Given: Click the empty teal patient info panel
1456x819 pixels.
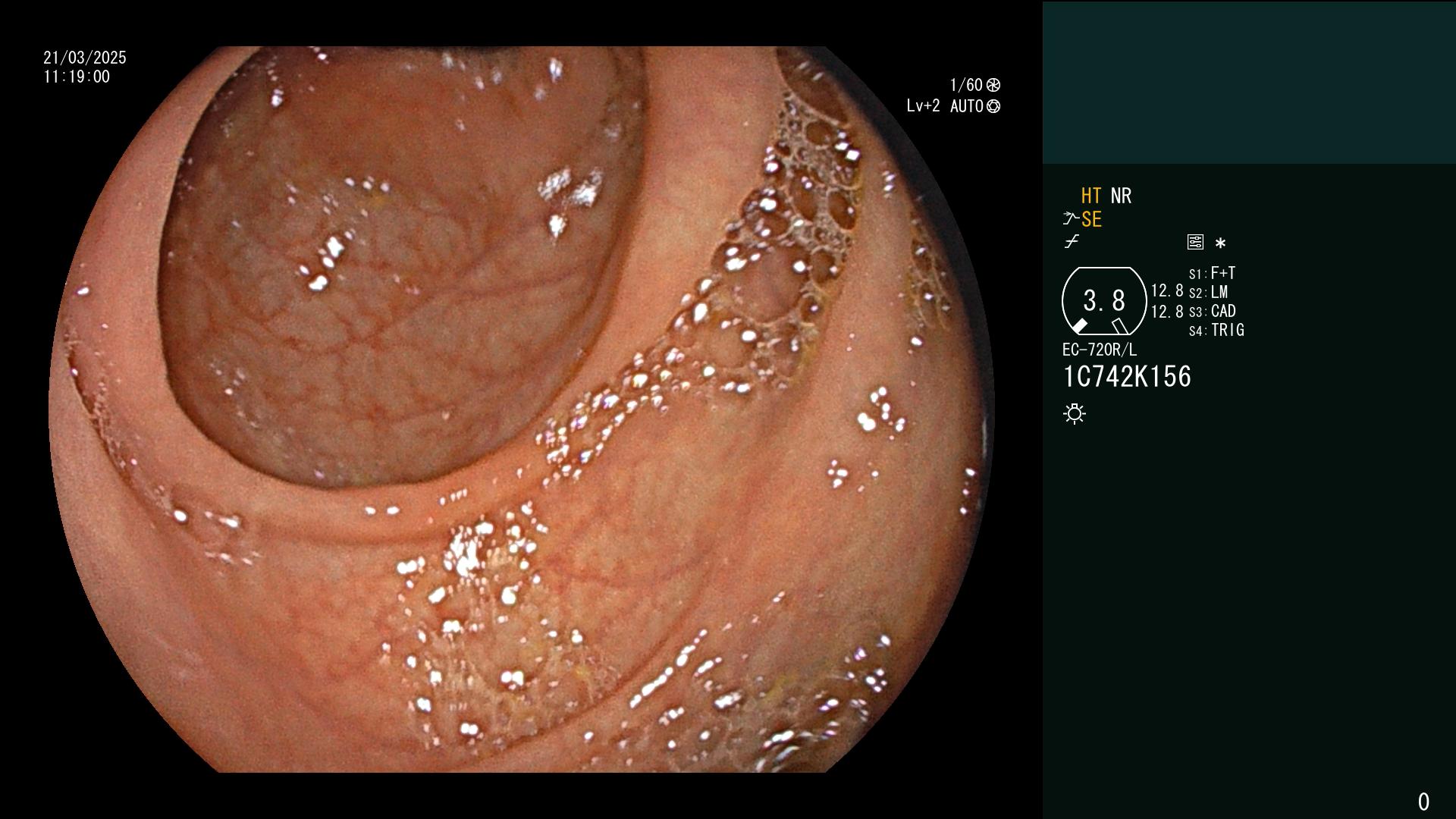Looking at the screenshot, I should pos(1249,82).
